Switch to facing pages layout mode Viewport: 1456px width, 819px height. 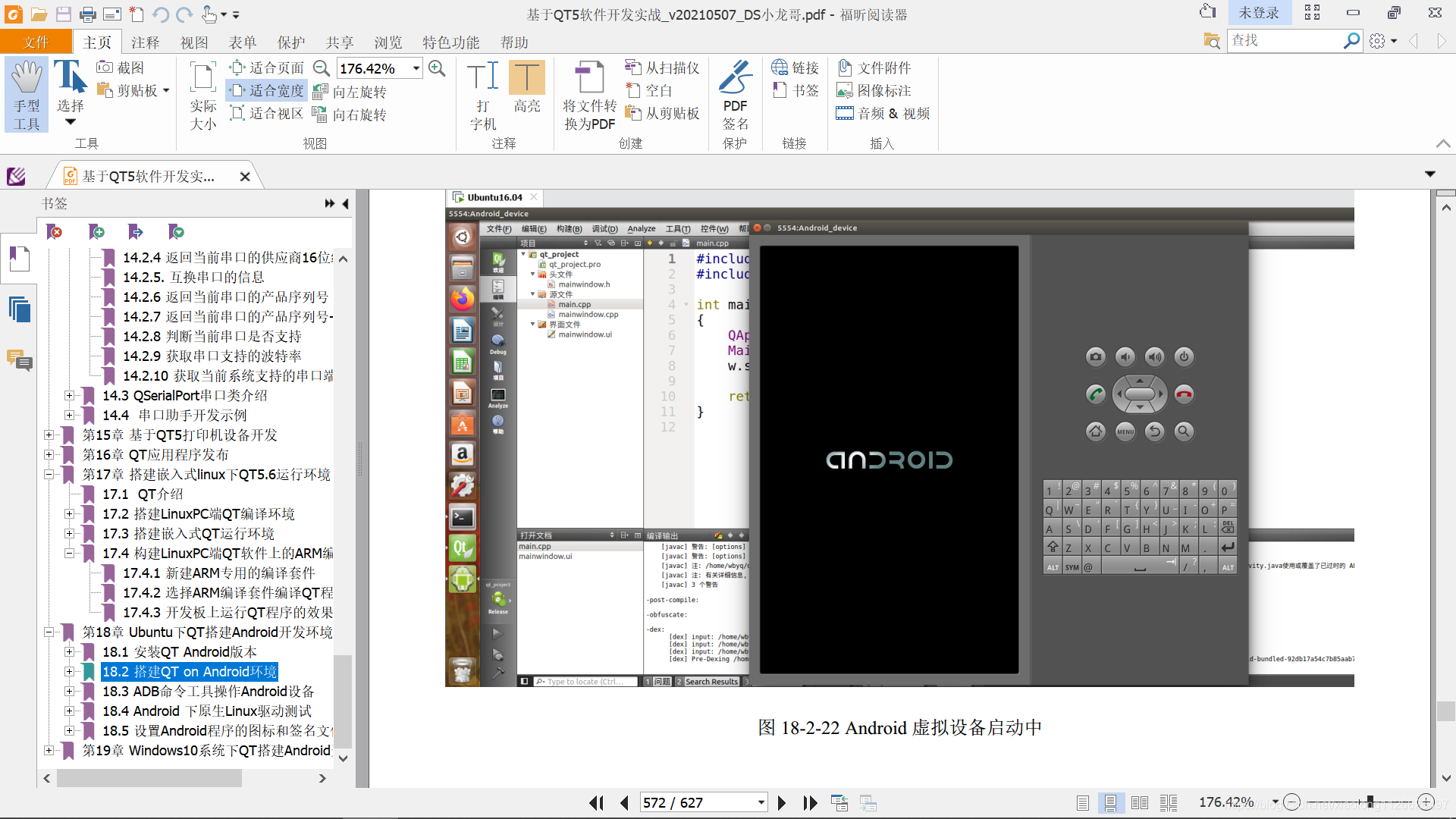[1139, 802]
